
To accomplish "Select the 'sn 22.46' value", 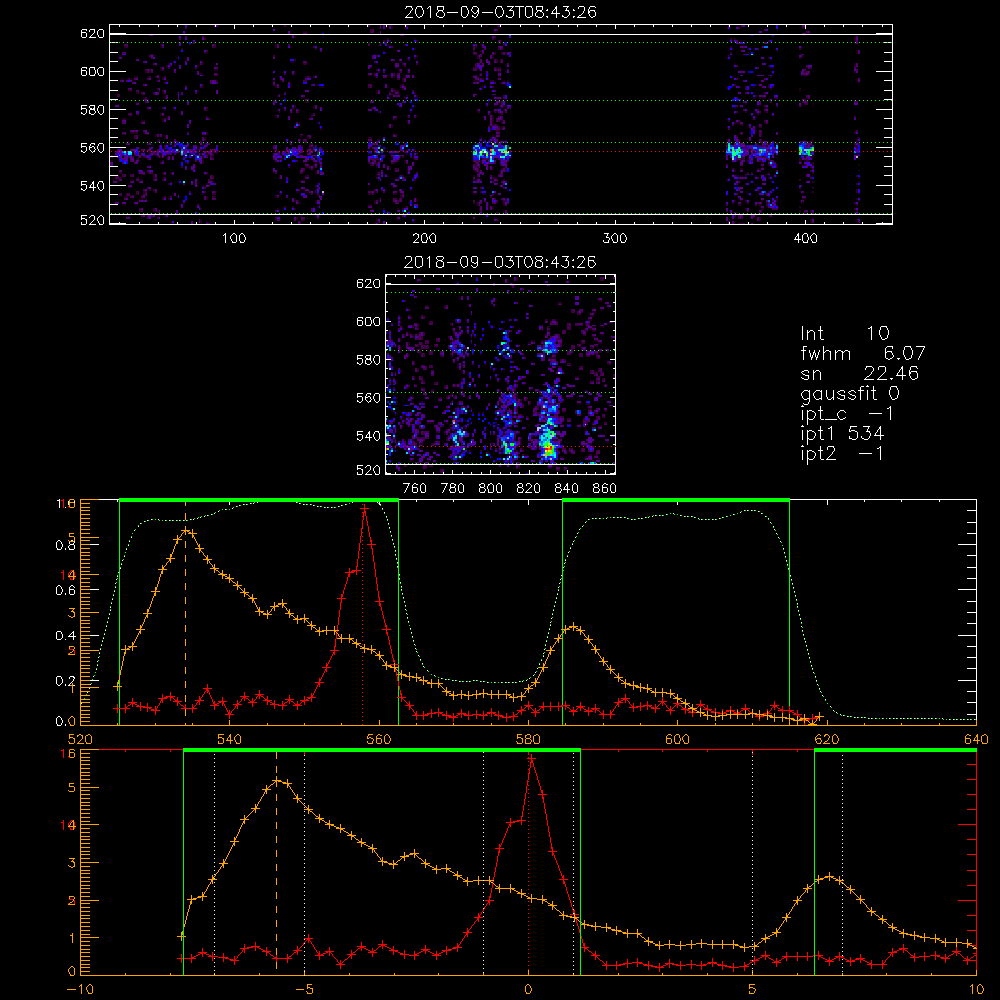I will 860,373.
